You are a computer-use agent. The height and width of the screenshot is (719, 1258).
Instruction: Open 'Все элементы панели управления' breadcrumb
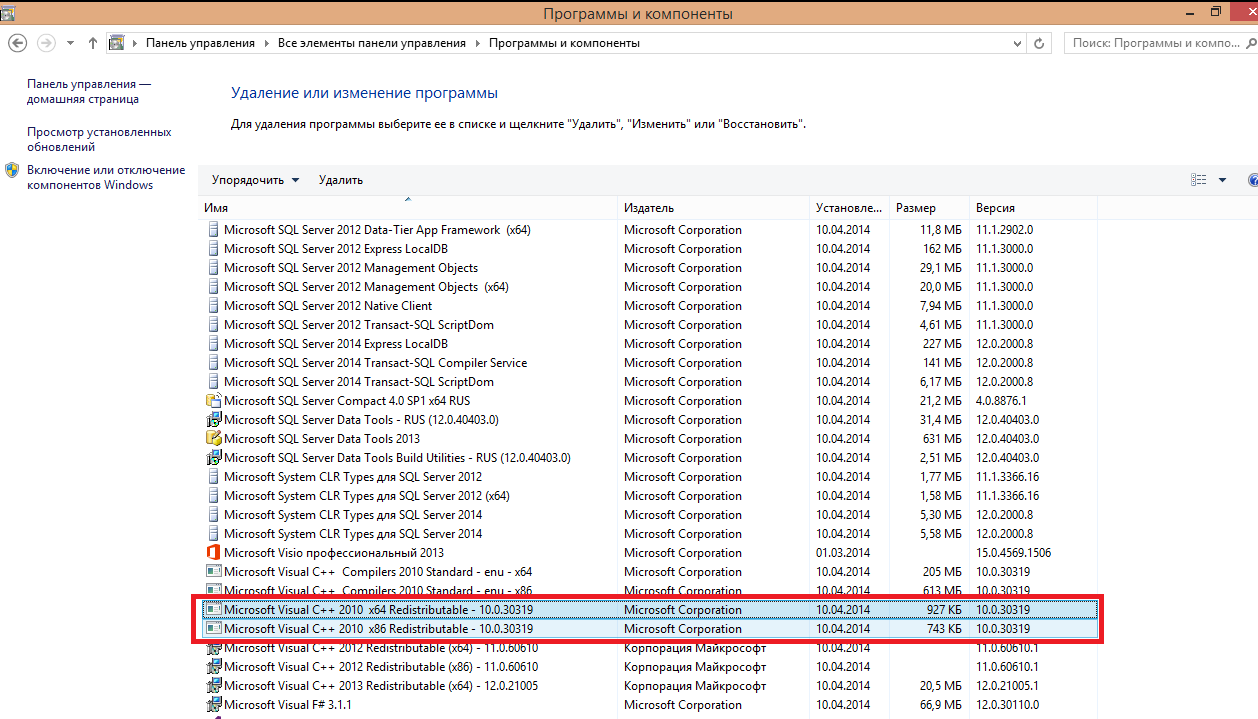tap(372, 43)
